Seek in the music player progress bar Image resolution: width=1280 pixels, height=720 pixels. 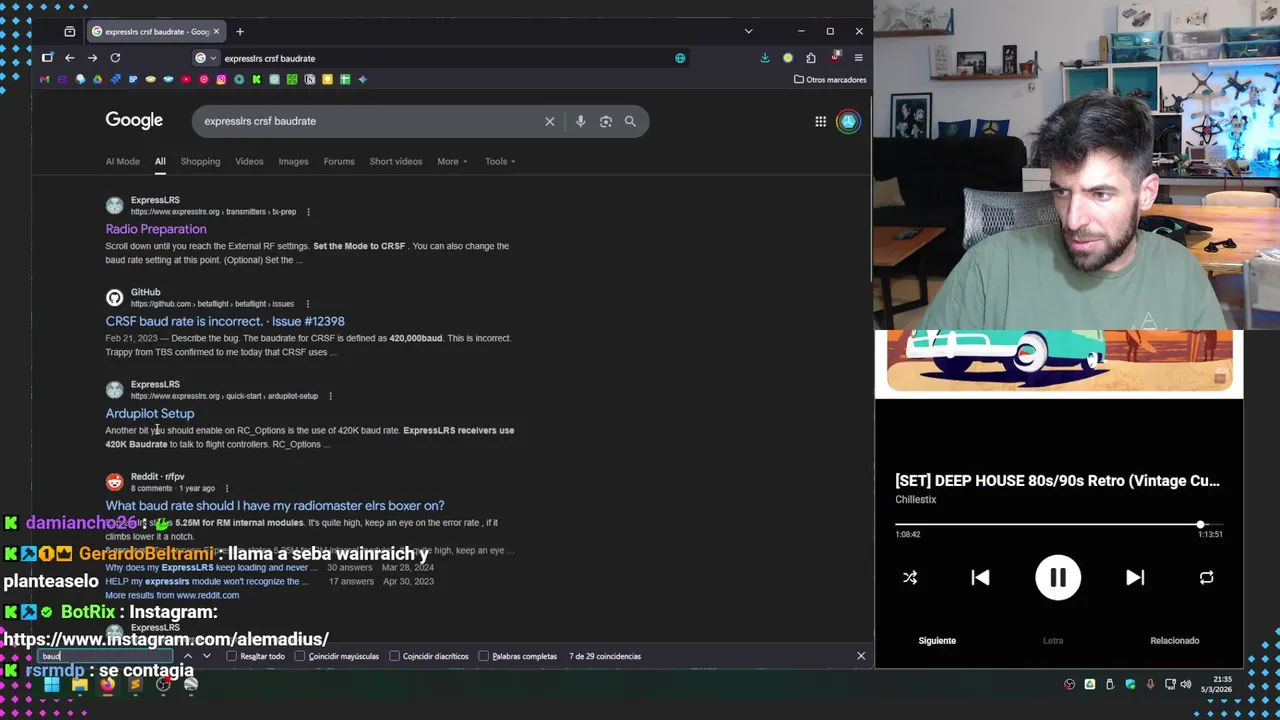[x=1058, y=524]
